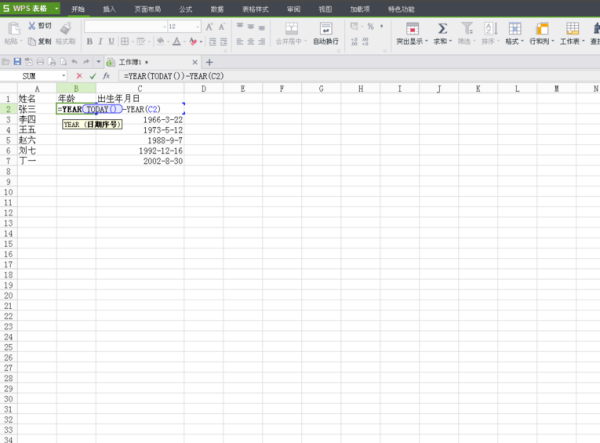This screenshot has height=443, width=600.
Task: Click the cell with name 赵六
Action: pos(37,140)
